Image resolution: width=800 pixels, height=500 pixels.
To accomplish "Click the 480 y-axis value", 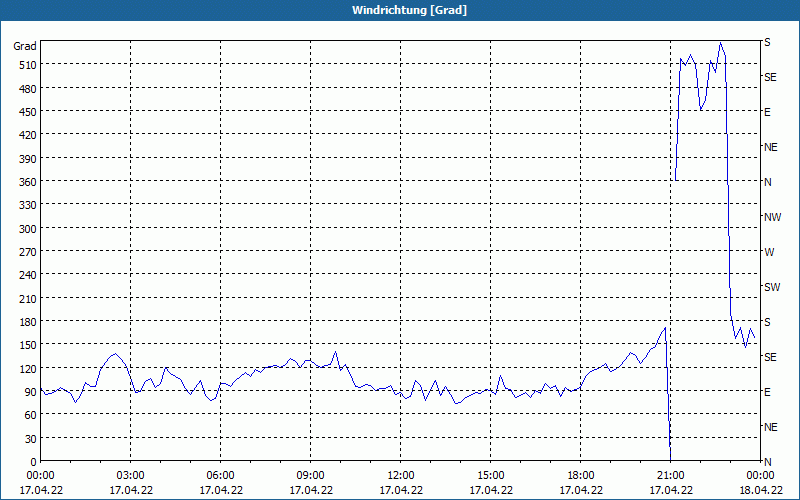I will 28,89.
